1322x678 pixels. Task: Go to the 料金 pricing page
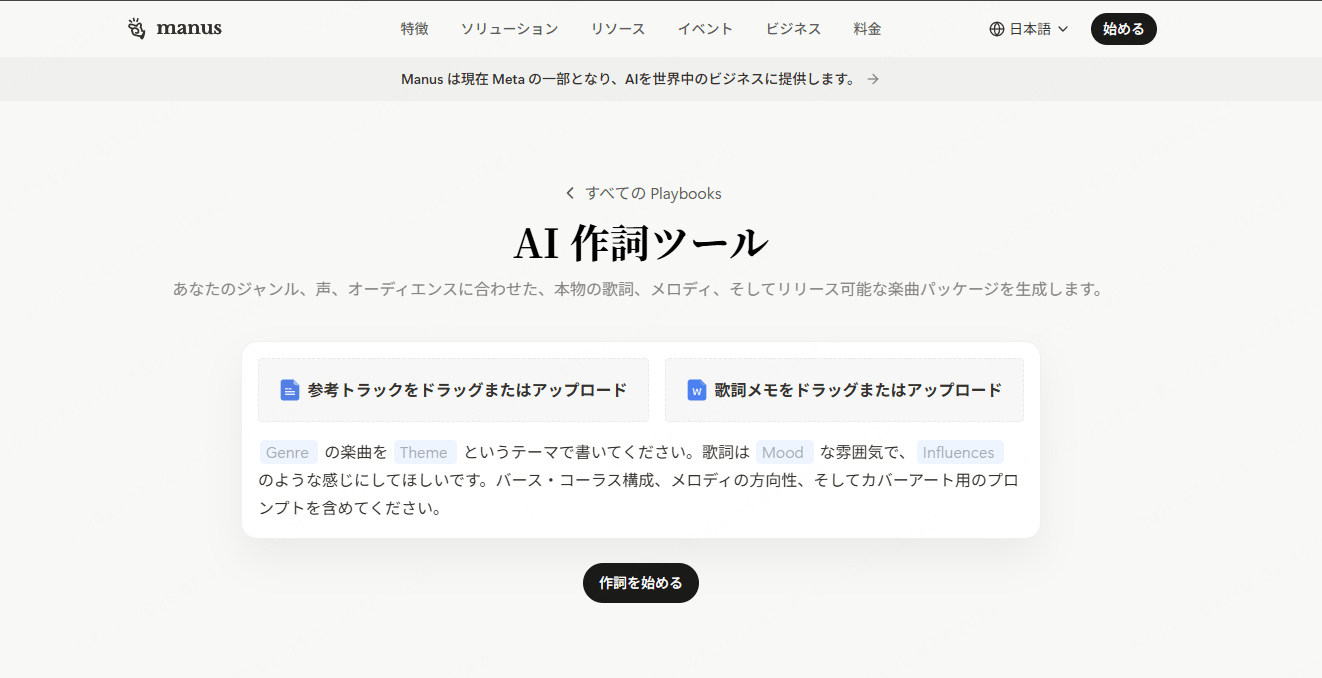pos(868,29)
